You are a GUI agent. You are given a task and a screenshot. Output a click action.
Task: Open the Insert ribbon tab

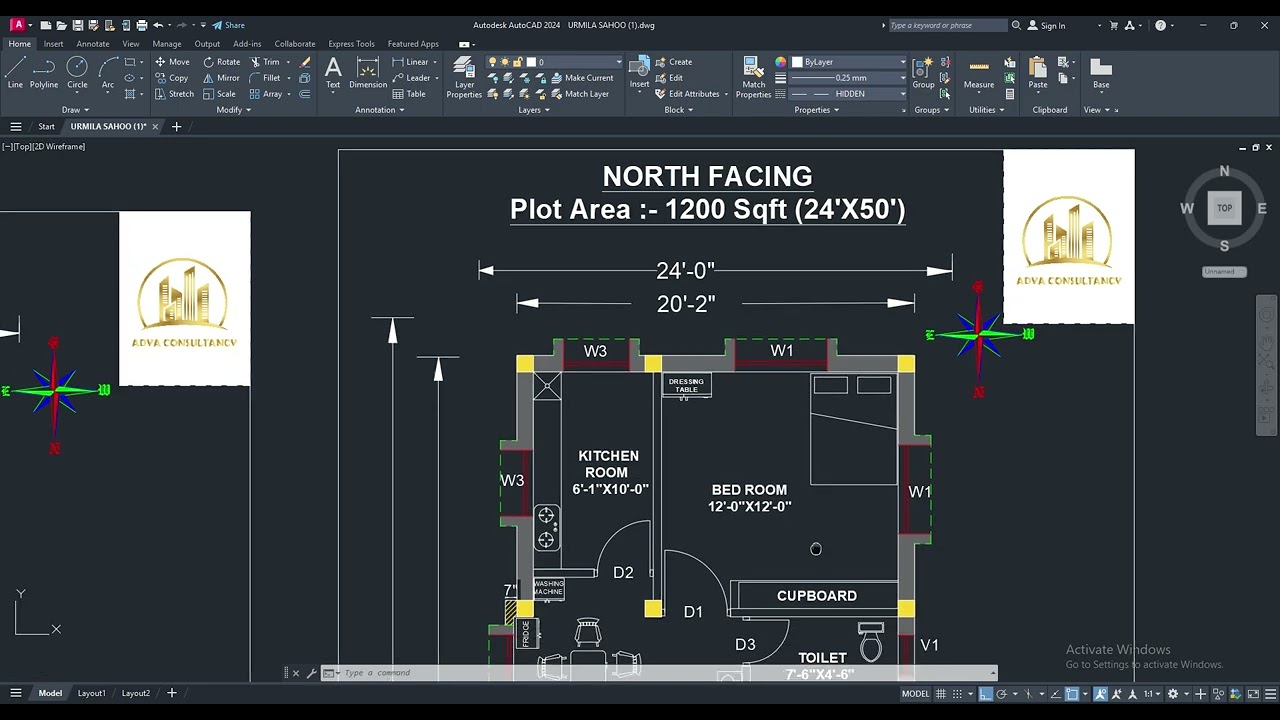(x=53, y=44)
